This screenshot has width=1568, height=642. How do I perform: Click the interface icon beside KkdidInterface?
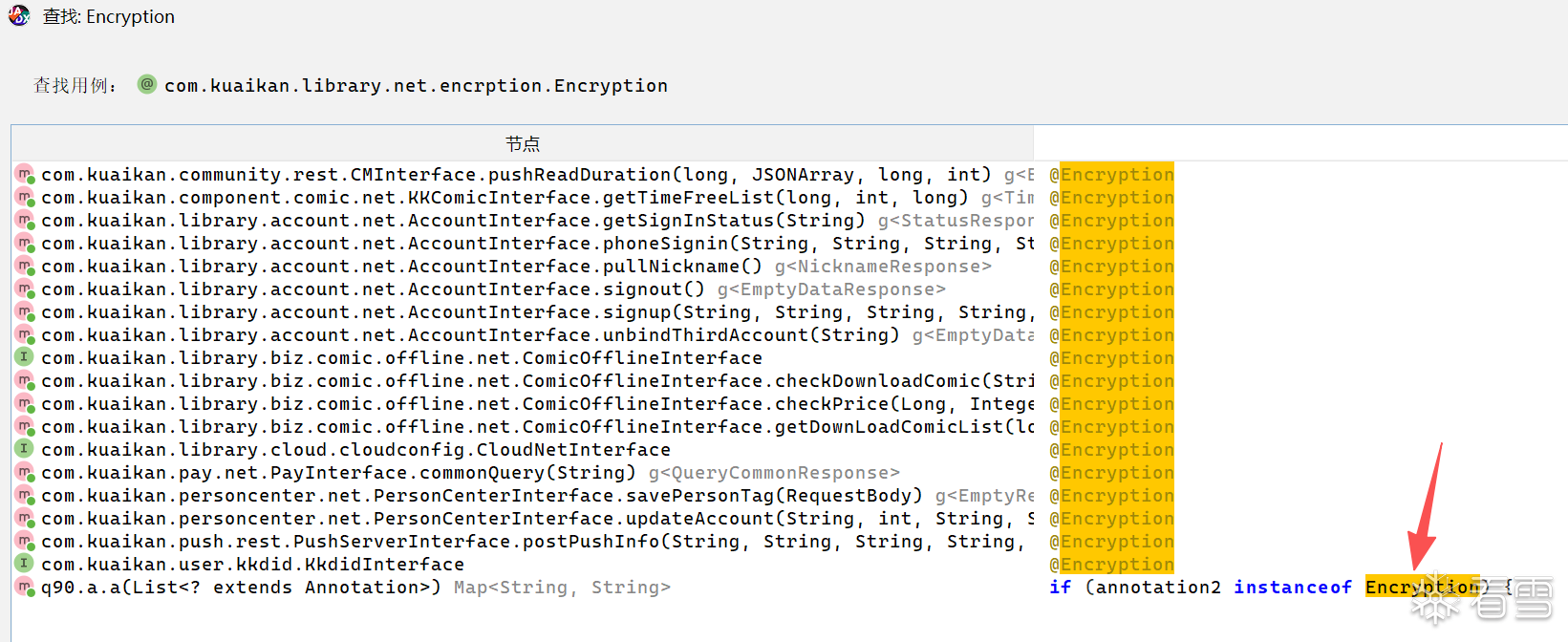click(25, 564)
